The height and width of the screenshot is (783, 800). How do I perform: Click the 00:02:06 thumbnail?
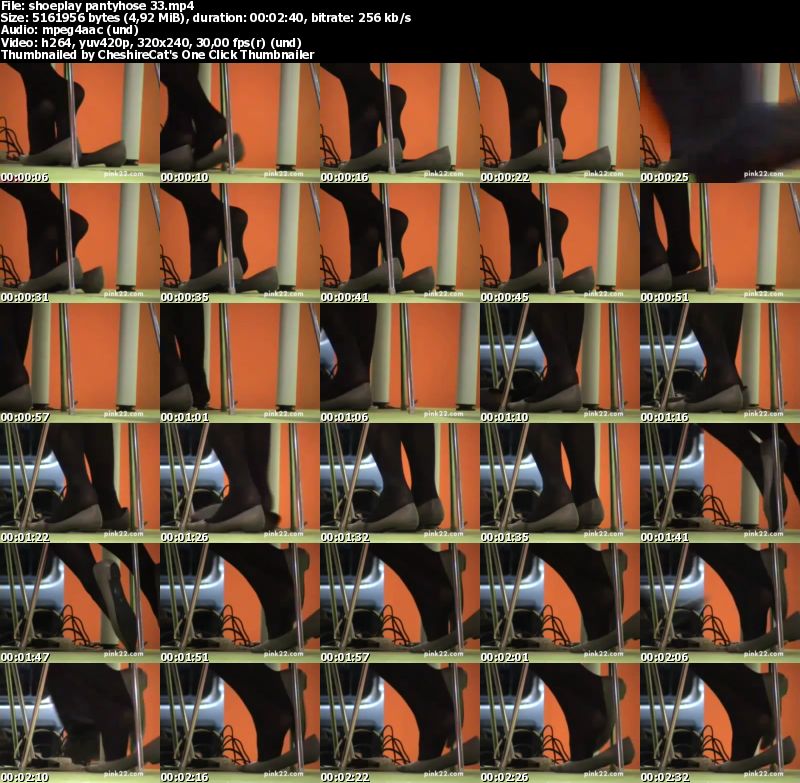point(720,603)
